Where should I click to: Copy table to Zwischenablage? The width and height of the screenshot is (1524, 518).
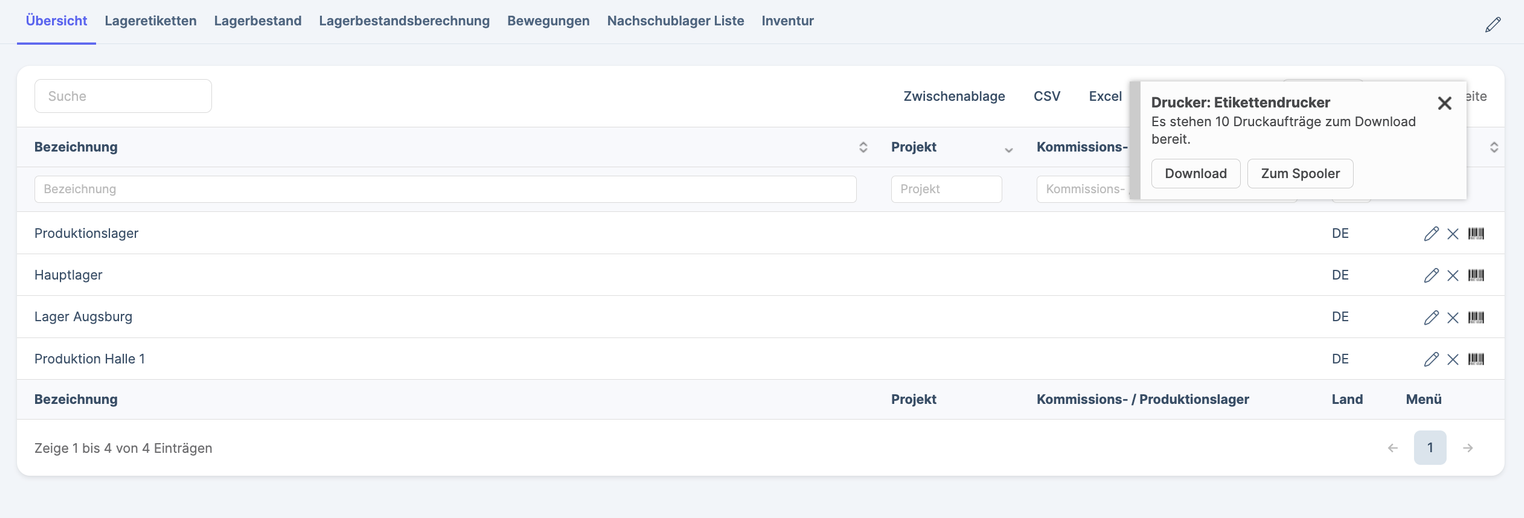[x=954, y=96]
